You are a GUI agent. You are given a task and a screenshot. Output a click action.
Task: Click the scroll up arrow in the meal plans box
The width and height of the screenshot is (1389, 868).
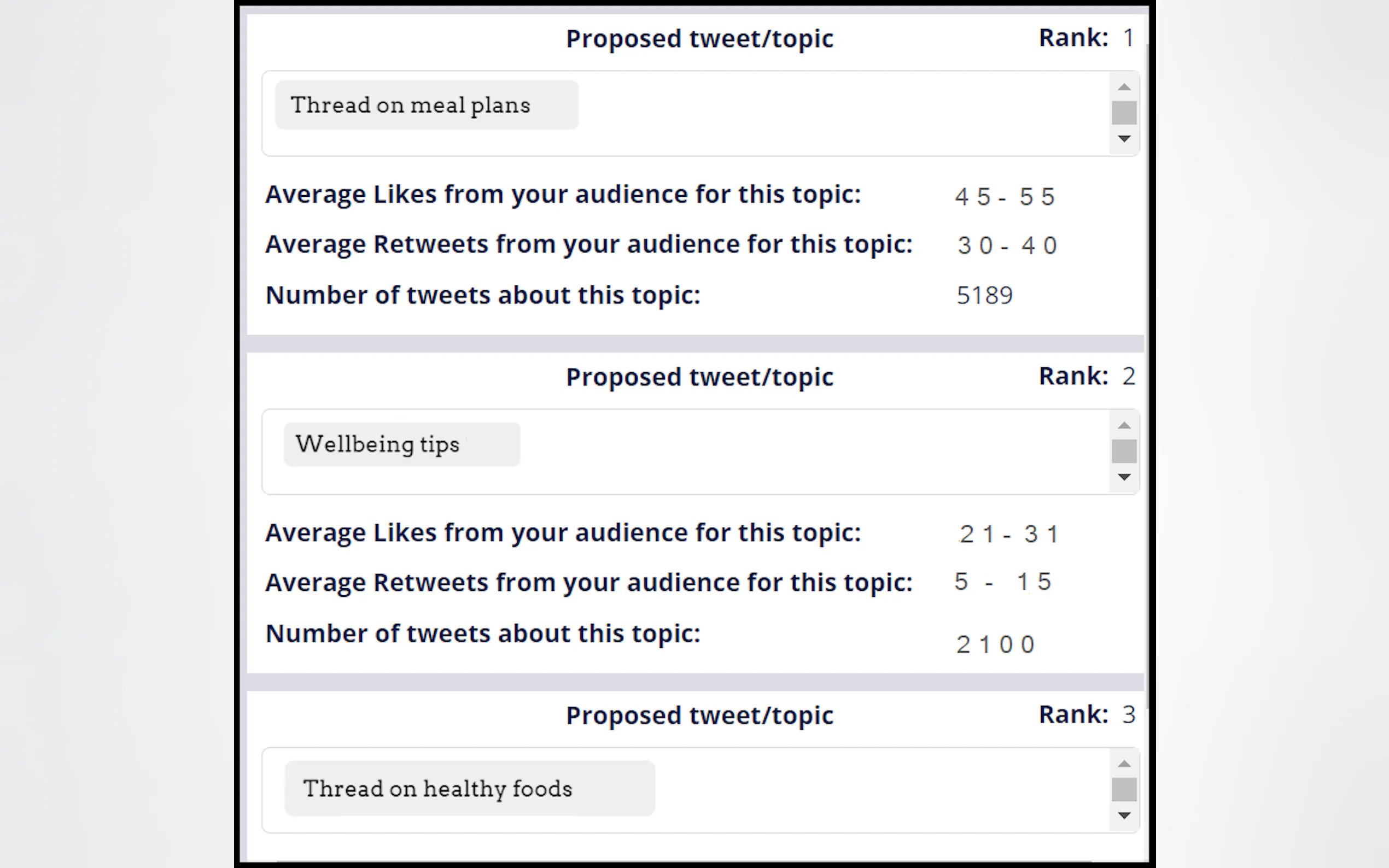click(x=1124, y=87)
